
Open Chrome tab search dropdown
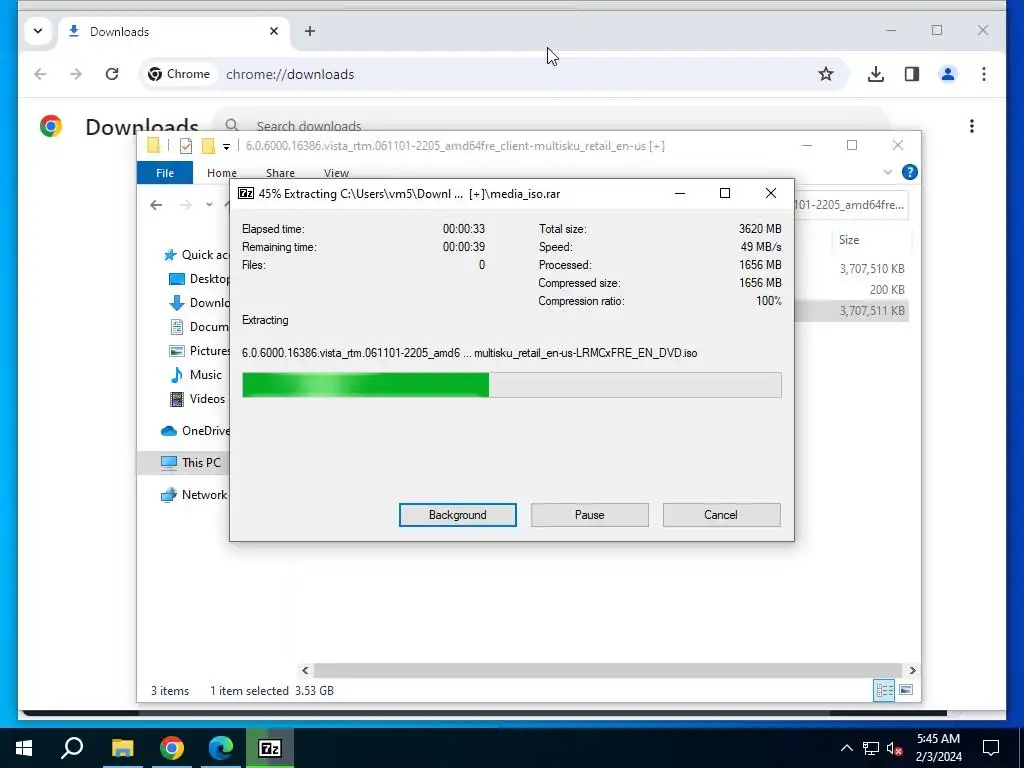(x=38, y=31)
